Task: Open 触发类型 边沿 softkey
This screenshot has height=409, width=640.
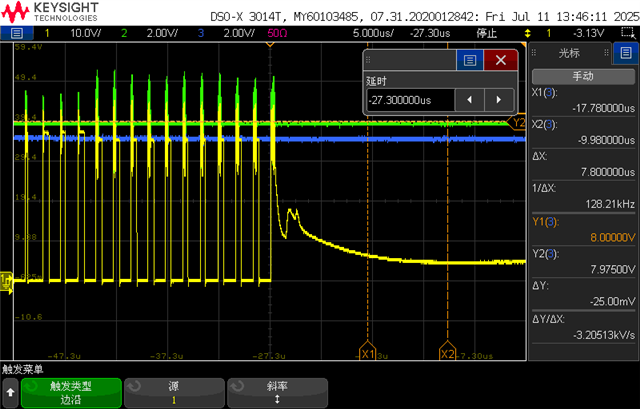Action: (71, 393)
